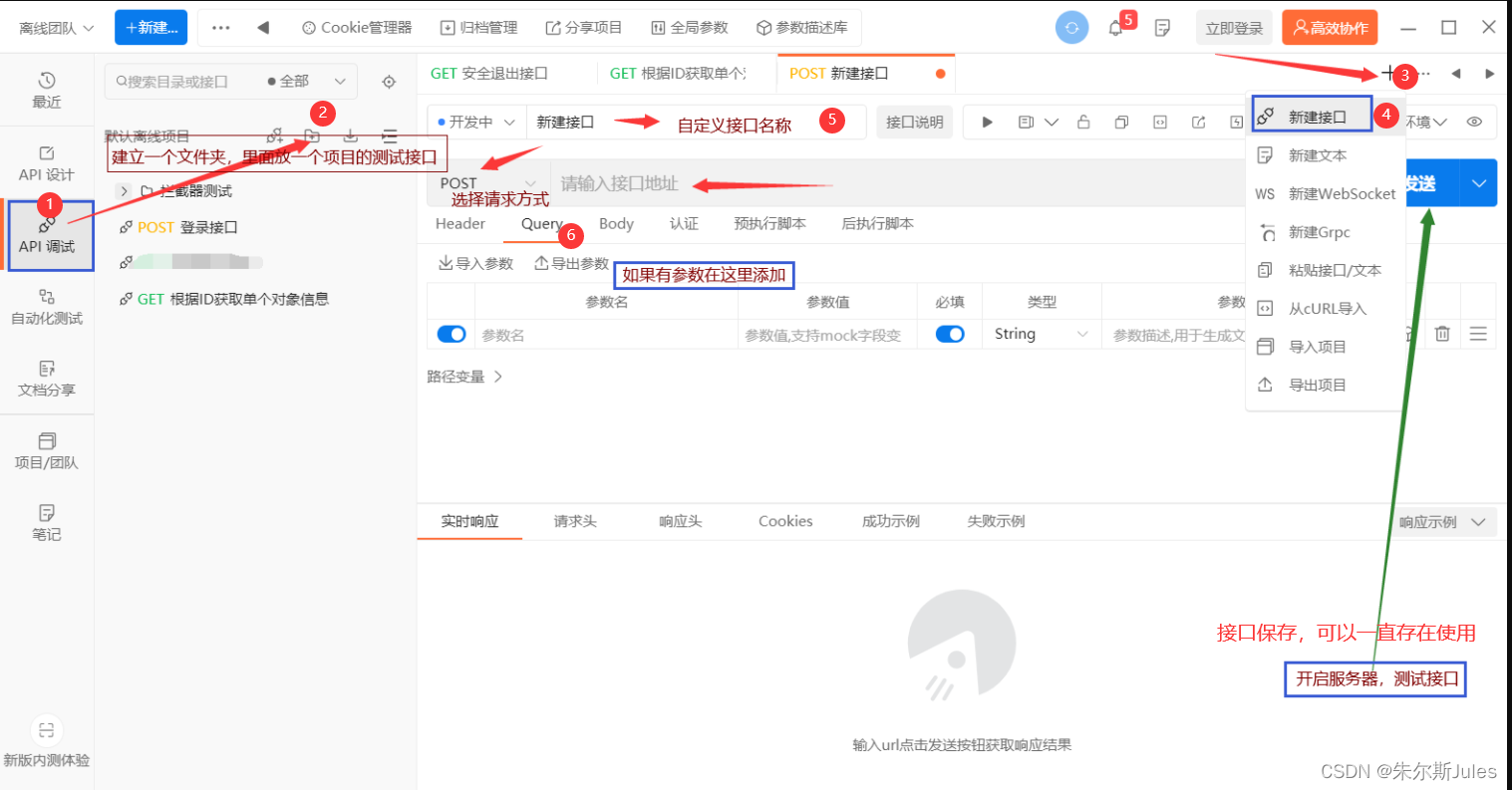This screenshot has height=790, width=1512.
Task: Click the share export icon in request toolbar
Action: (x=1199, y=123)
